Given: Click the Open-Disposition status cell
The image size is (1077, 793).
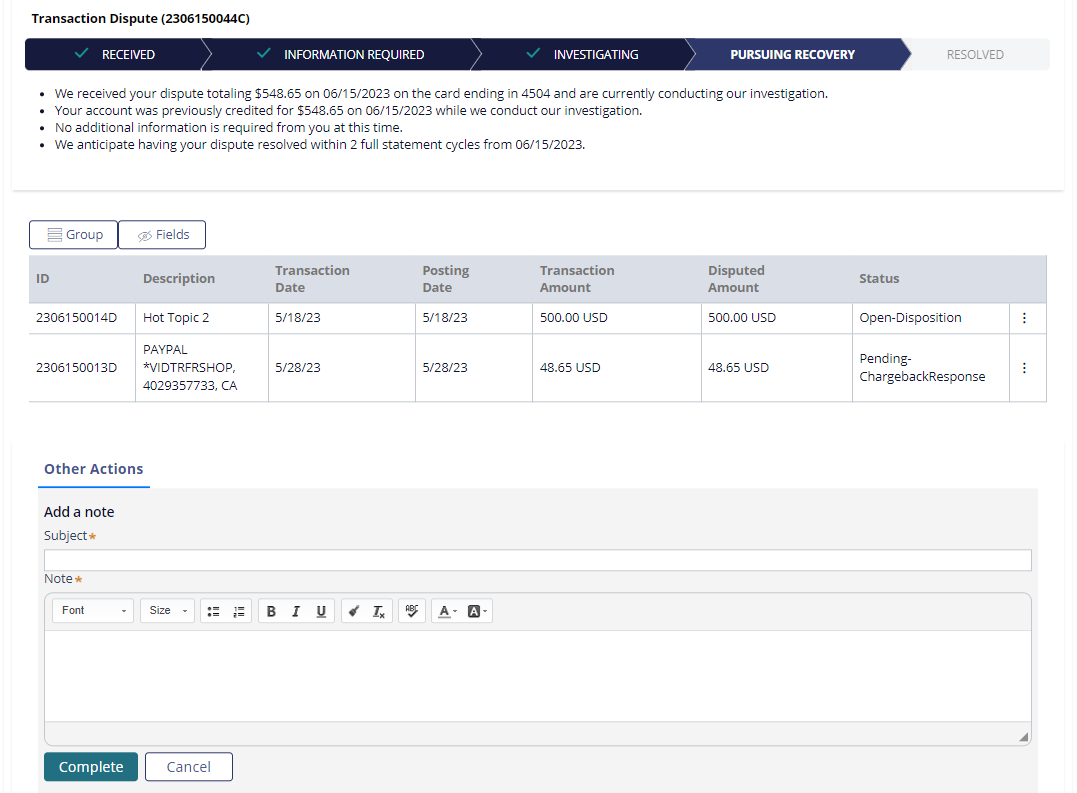Looking at the screenshot, I should click(931, 318).
